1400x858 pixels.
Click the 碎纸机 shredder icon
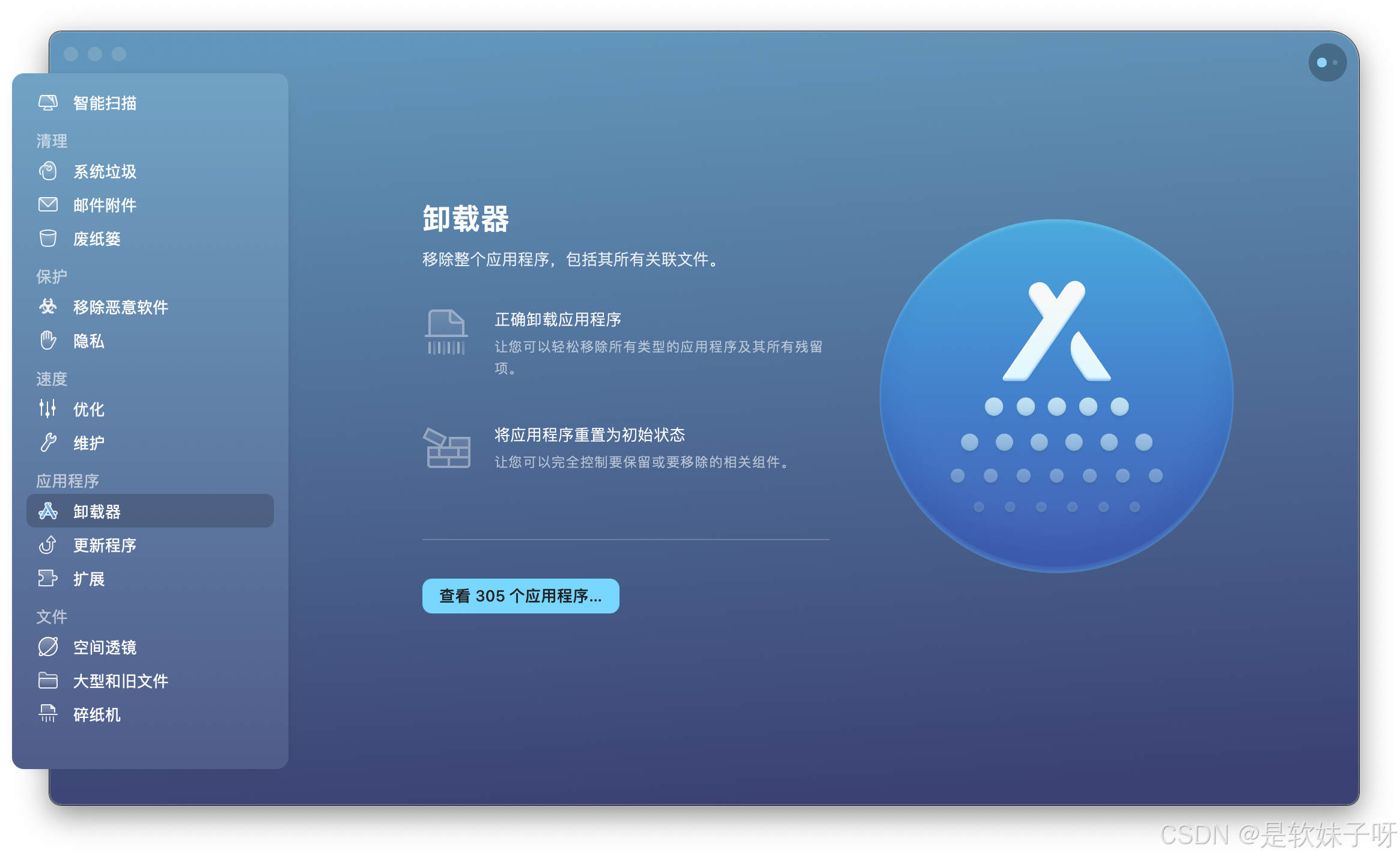[x=48, y=714]
